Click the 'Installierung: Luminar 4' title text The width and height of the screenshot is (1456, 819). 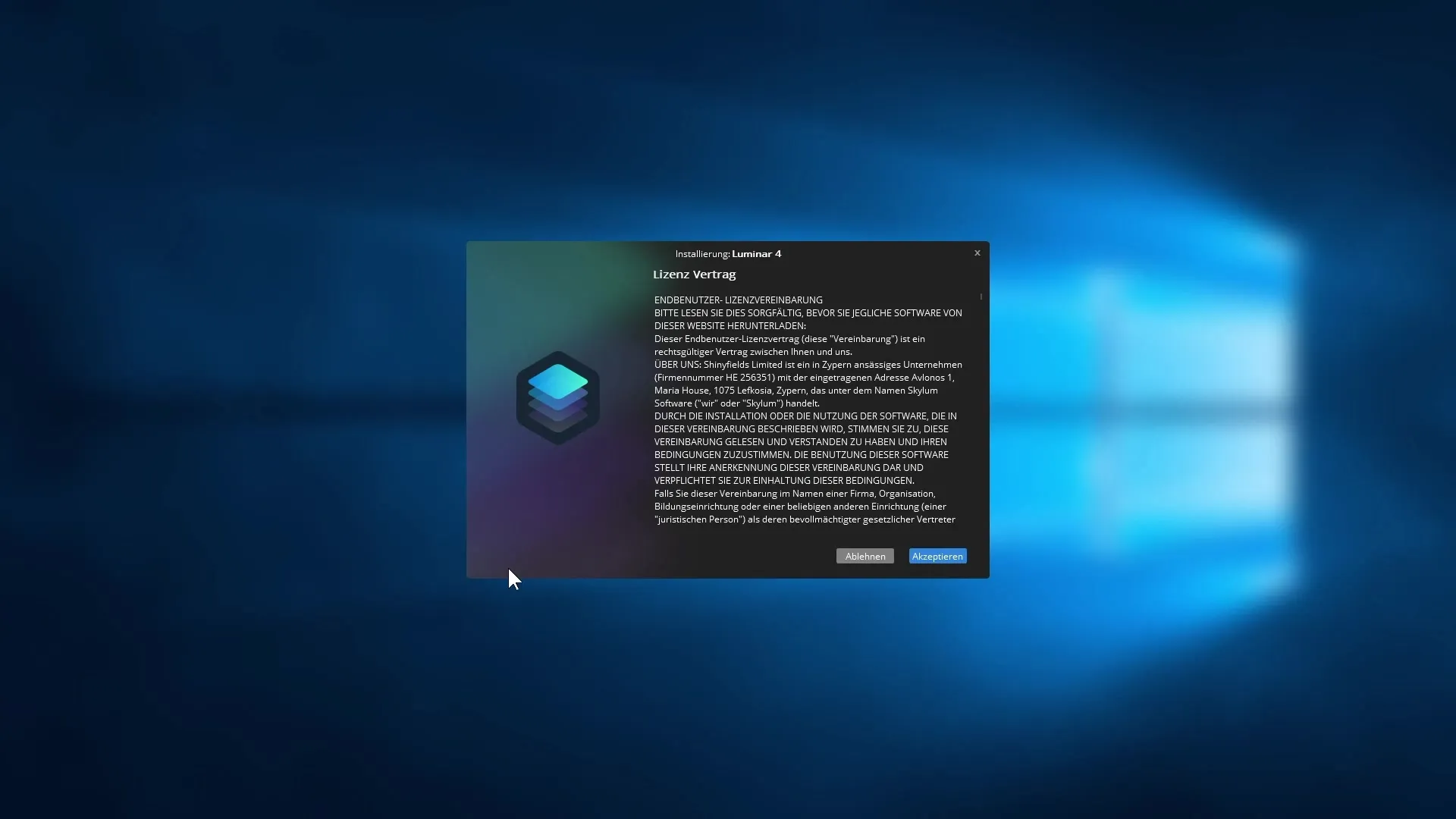[728, 254]
